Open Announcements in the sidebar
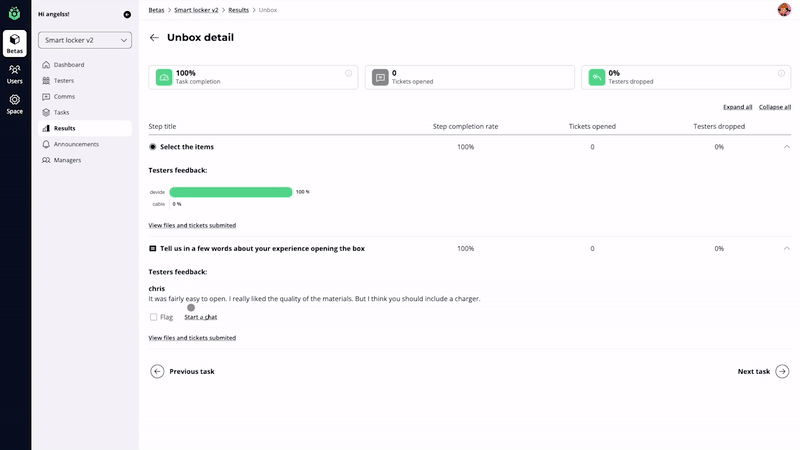The height and width of the screenshot is (450, 800). tap(76, 144)
